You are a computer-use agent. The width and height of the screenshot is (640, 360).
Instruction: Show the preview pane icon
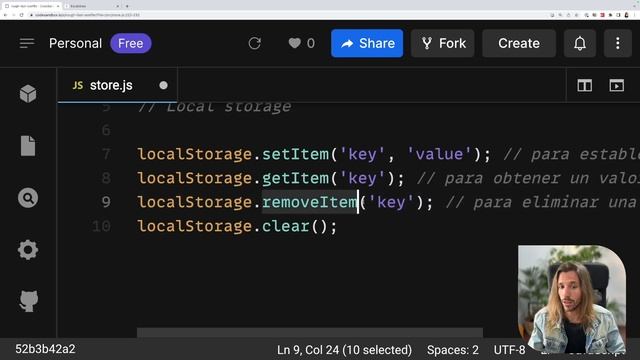pyautogui.click(x=616, y=85)
